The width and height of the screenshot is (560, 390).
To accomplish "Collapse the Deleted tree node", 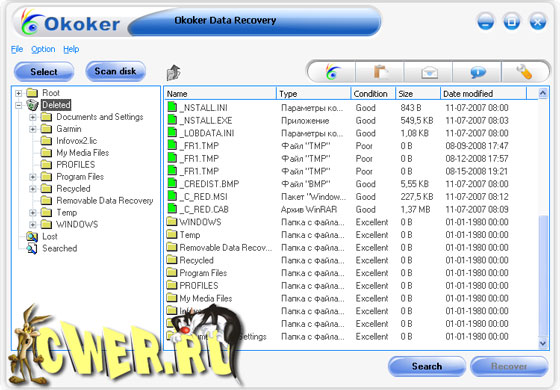I will click(x=18, y=105).
